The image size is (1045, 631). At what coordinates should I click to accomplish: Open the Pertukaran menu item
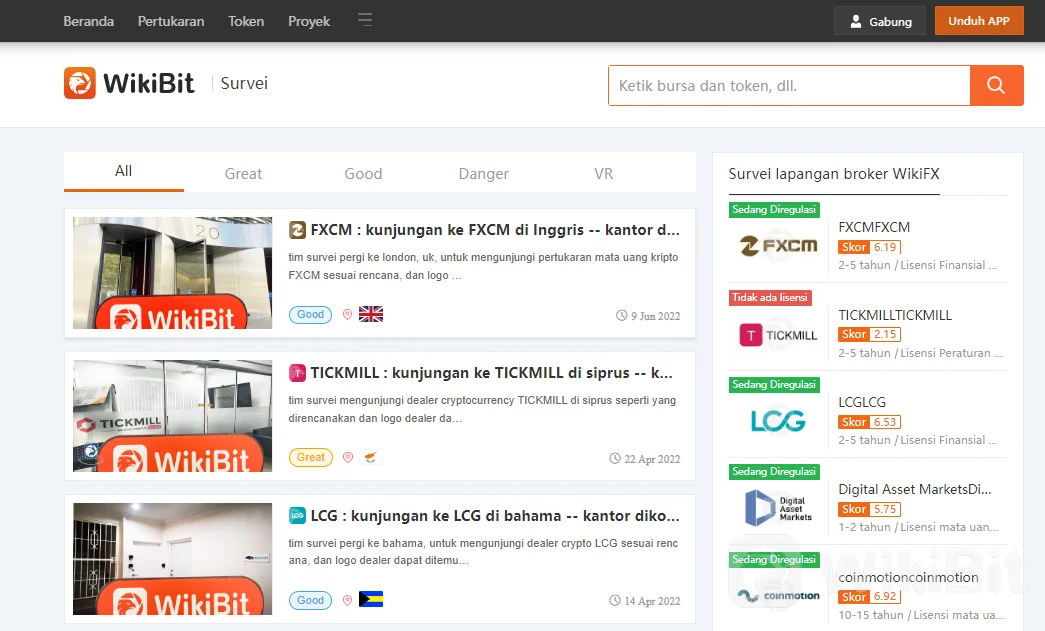[x=171, y=21]
